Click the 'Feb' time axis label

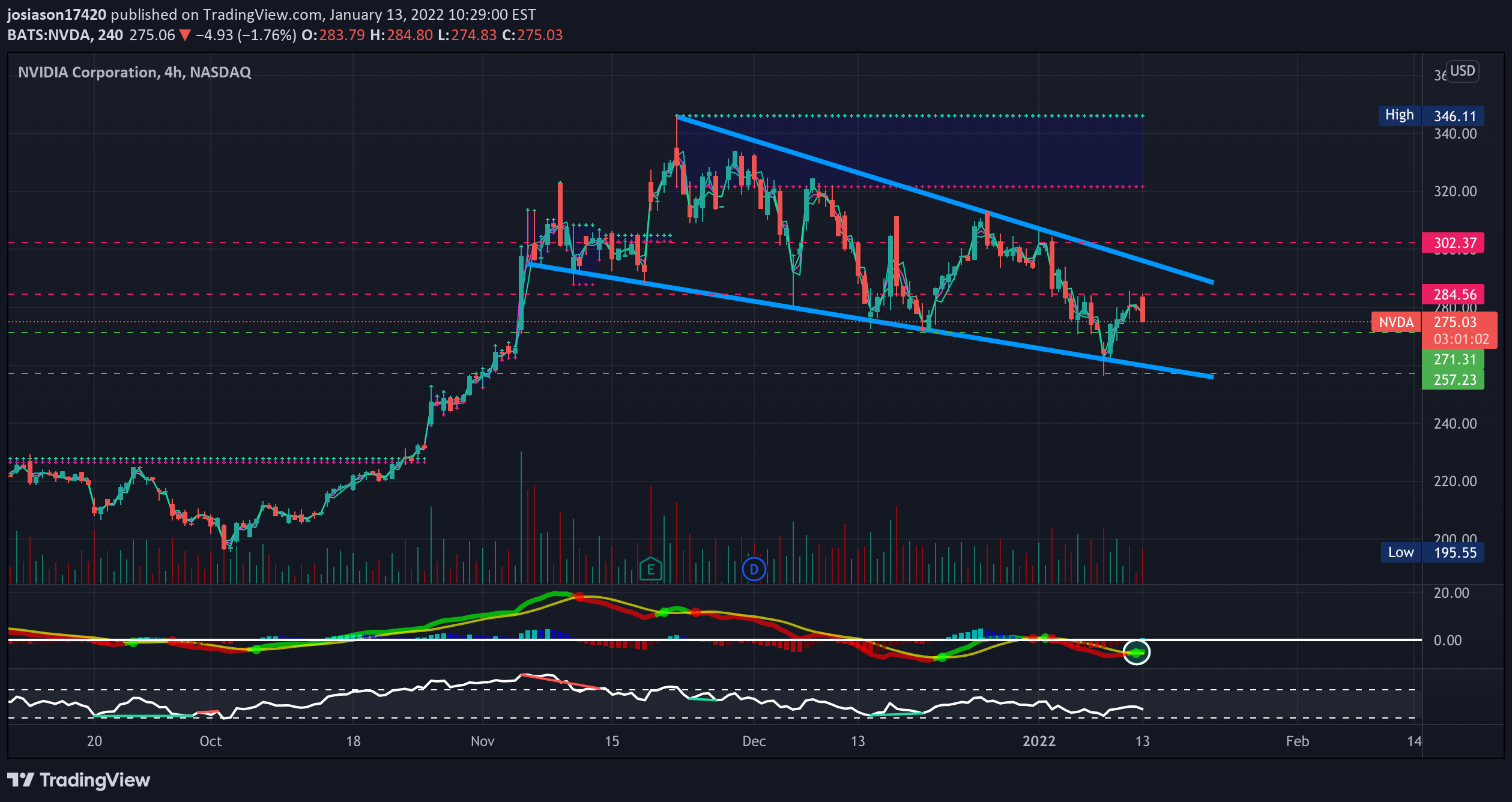tap(1297, 741)
